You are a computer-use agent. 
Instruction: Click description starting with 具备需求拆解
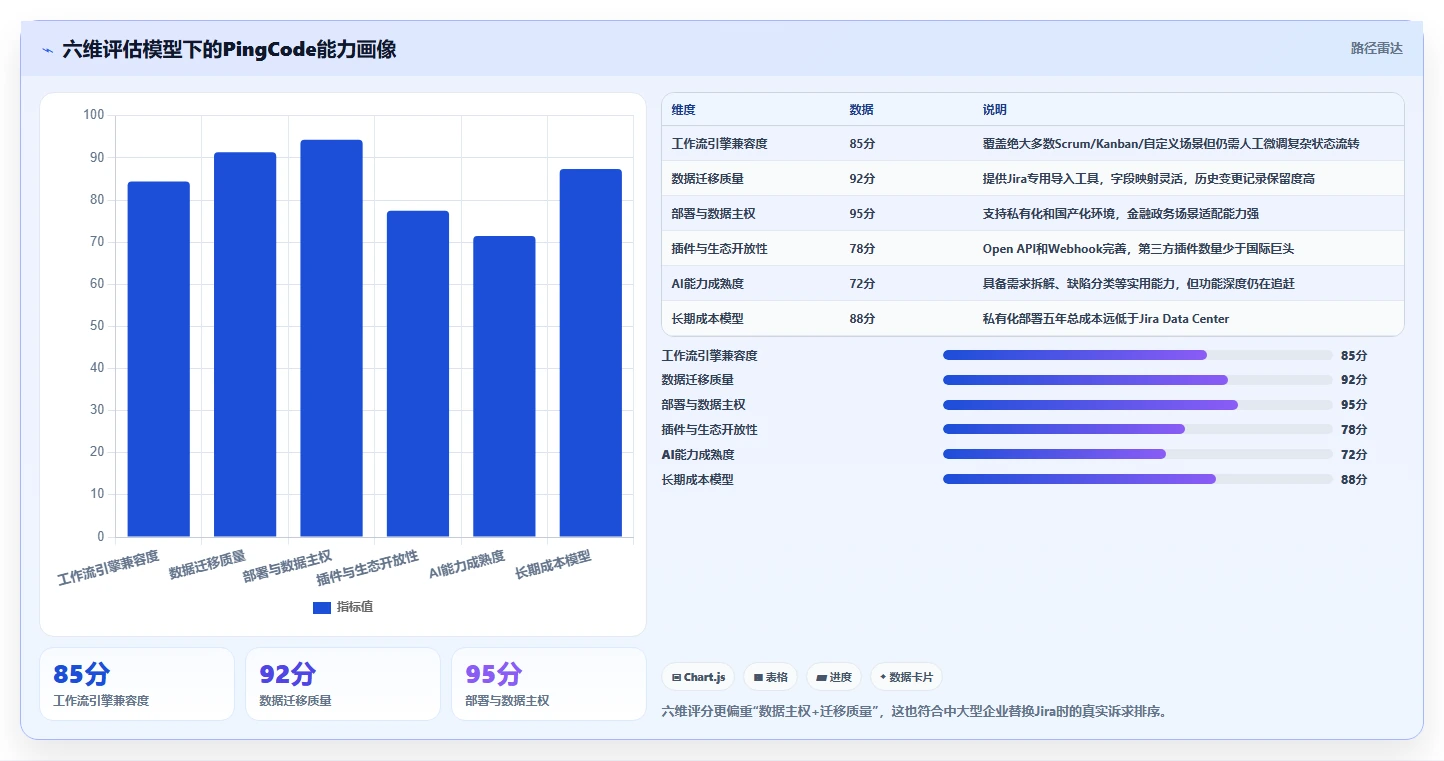[1138, 284]
